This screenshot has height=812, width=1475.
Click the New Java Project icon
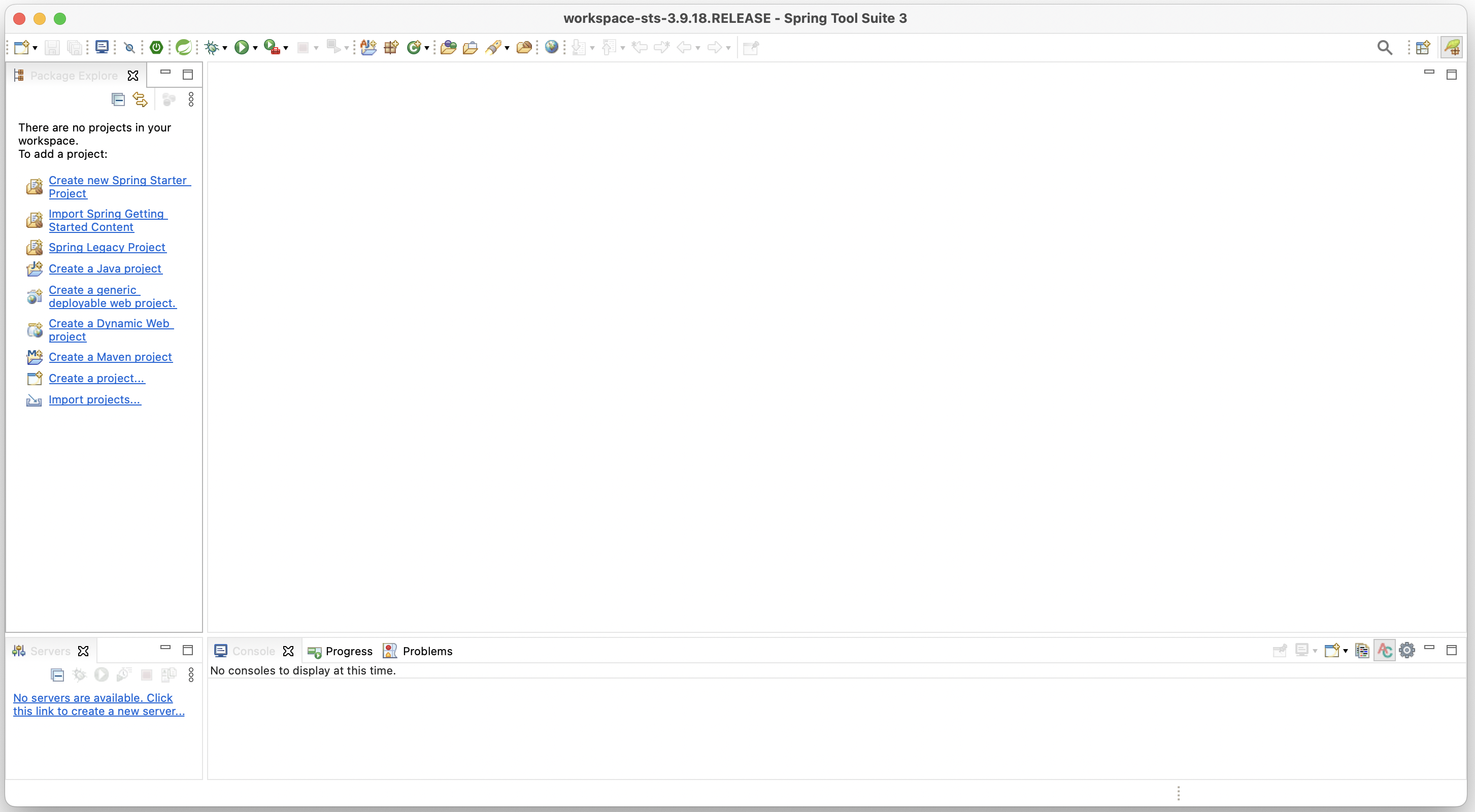[x=368, y=48]
